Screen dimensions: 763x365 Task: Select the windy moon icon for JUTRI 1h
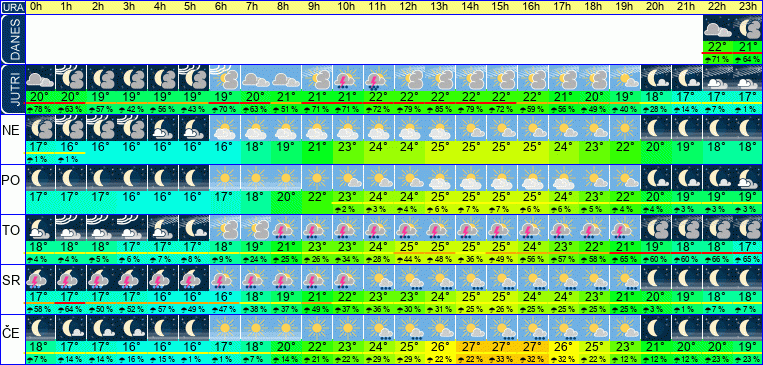point(71,78)
